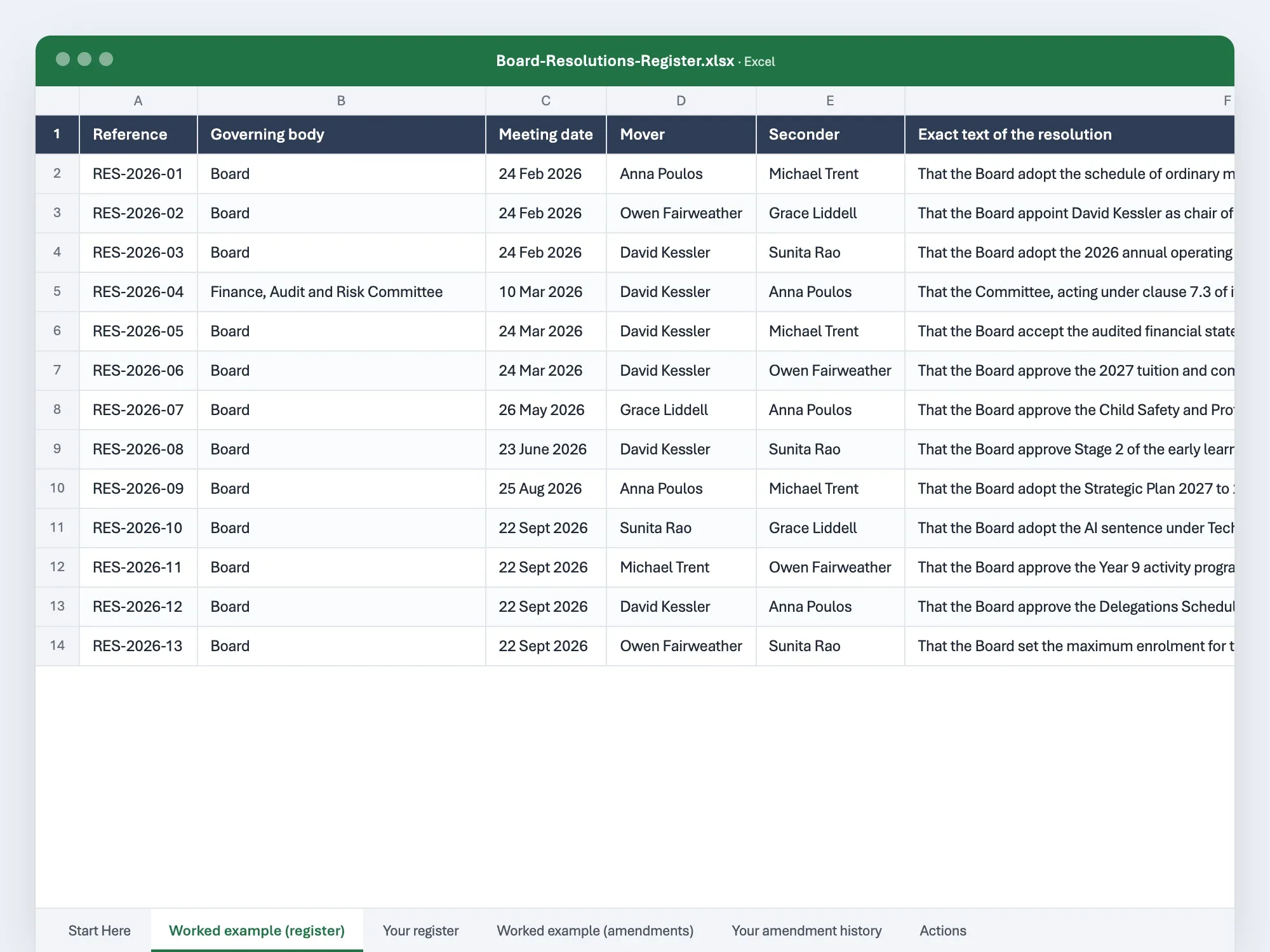Switch to the Your register tab
The width and height of the screenshot is (1270, 952).
tap(420, 930)
